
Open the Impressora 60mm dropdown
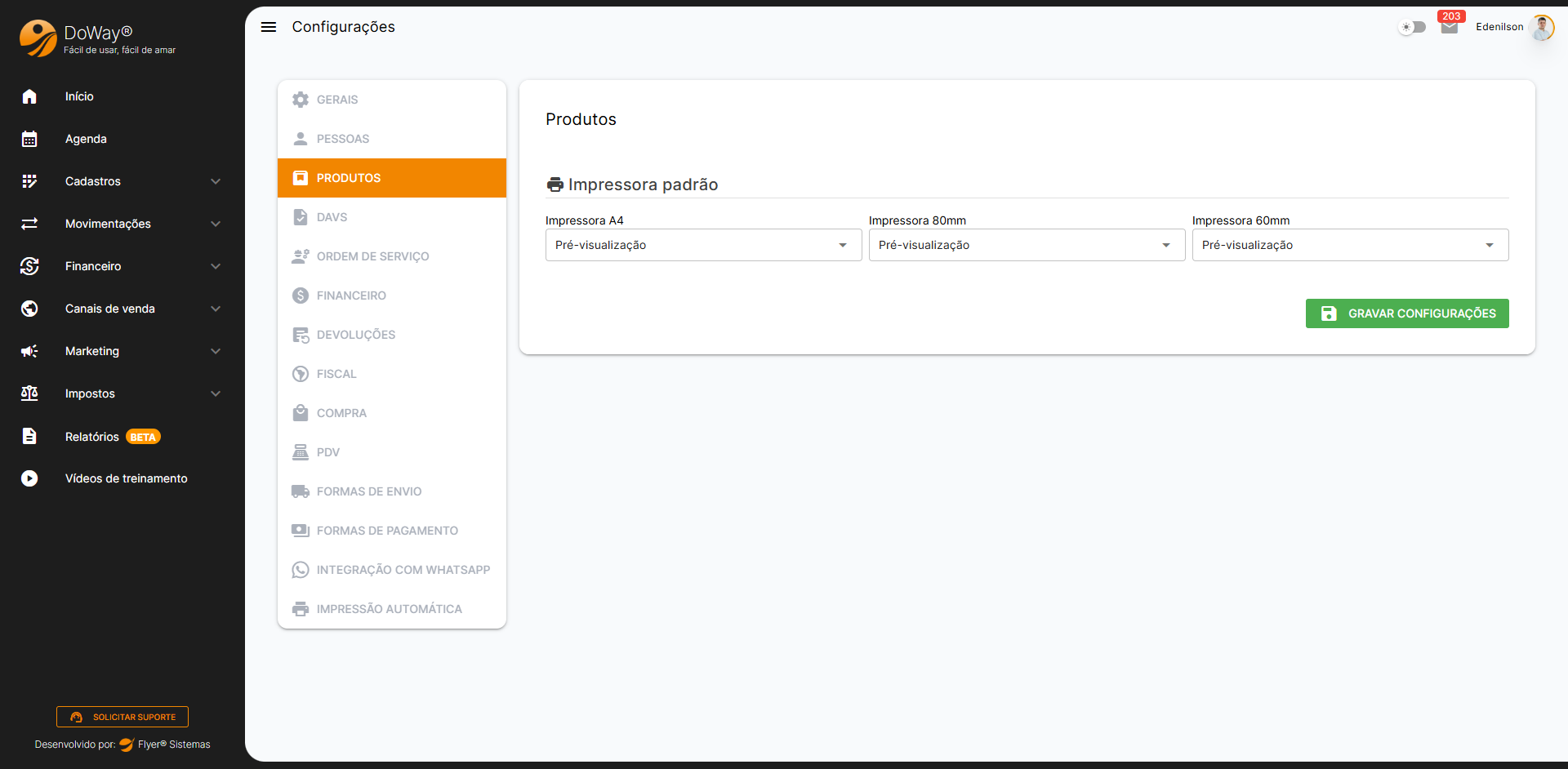click(x=1350, y=245)
